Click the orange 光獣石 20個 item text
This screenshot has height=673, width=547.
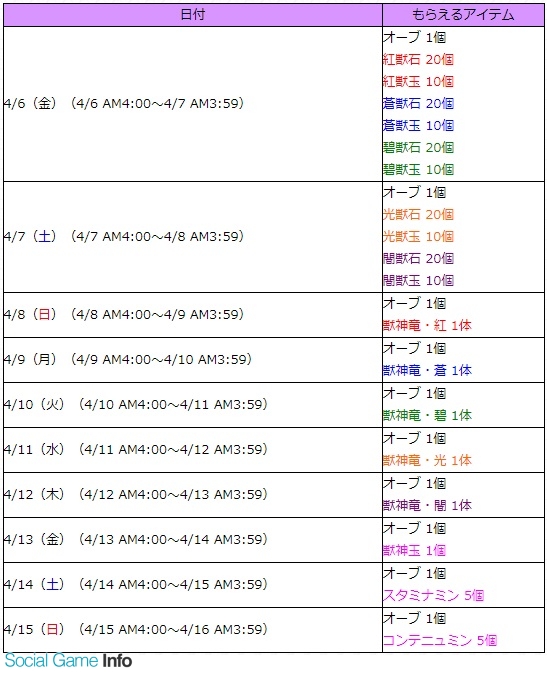pos(418,214)
